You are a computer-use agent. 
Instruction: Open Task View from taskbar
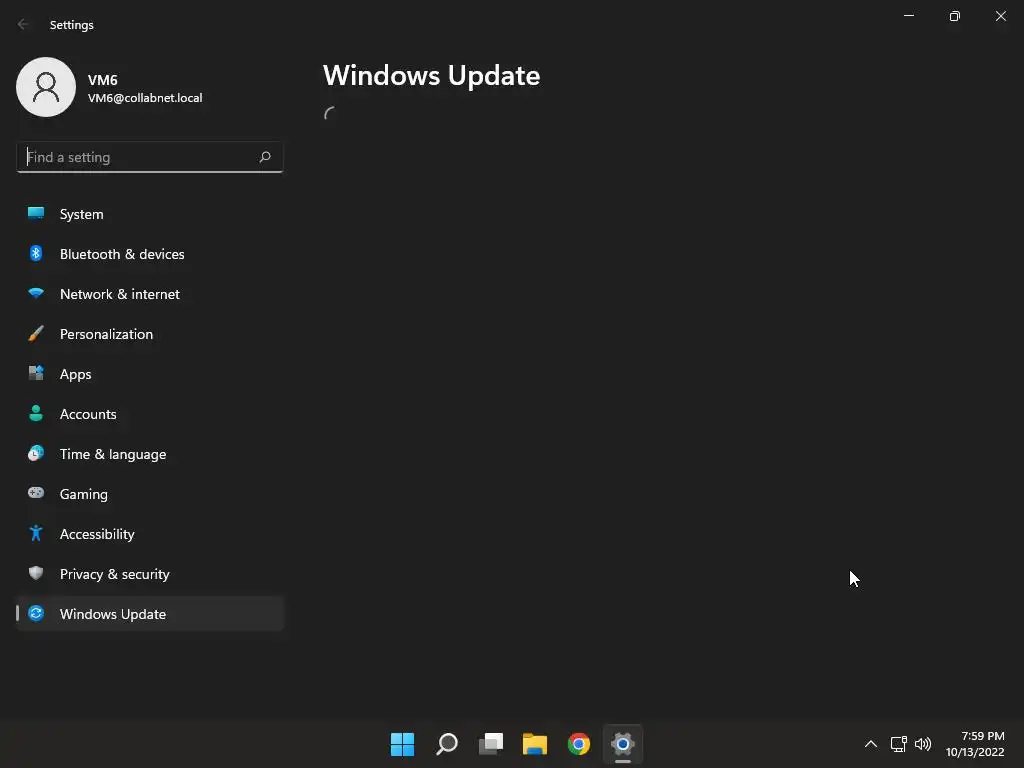point(490,744)
